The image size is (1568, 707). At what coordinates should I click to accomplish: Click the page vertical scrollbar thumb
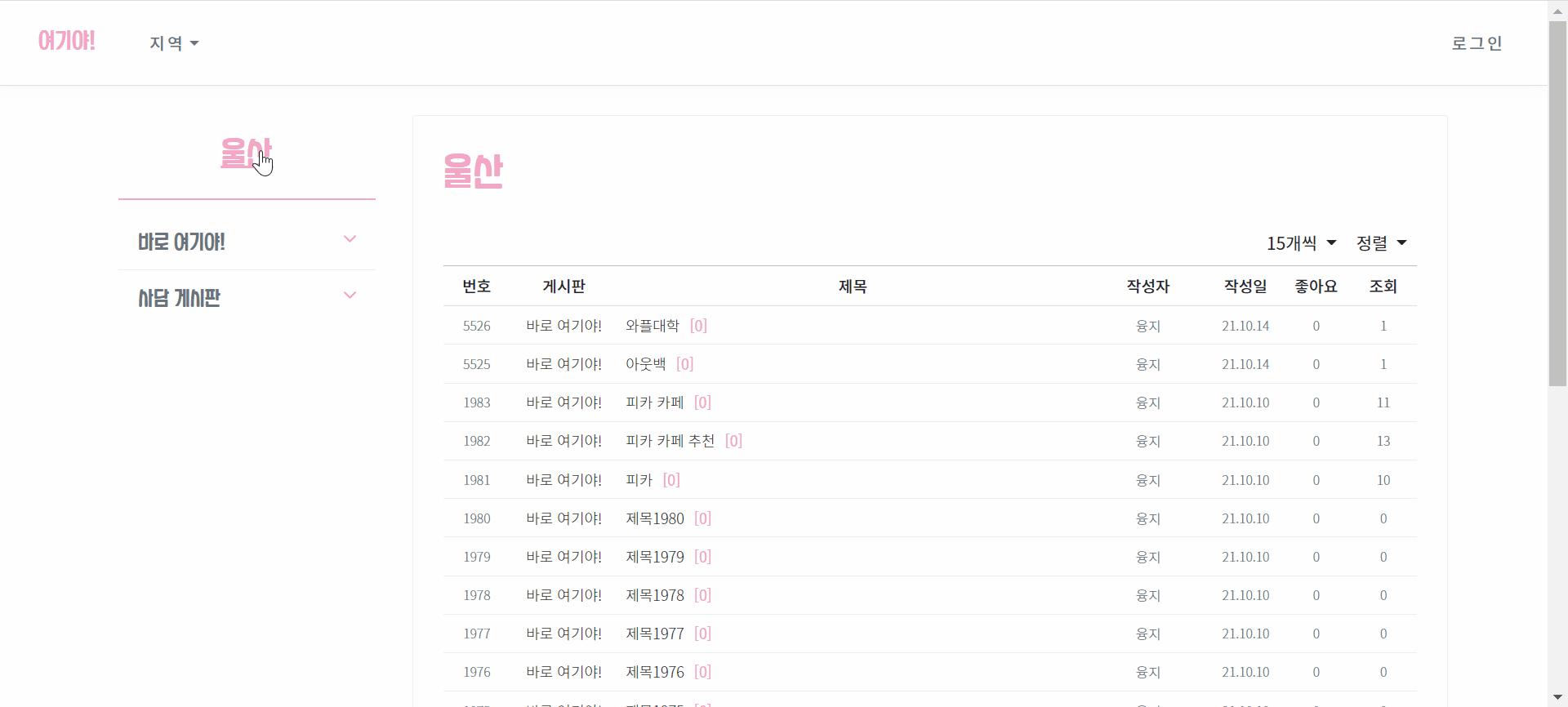coord(1557,202)
